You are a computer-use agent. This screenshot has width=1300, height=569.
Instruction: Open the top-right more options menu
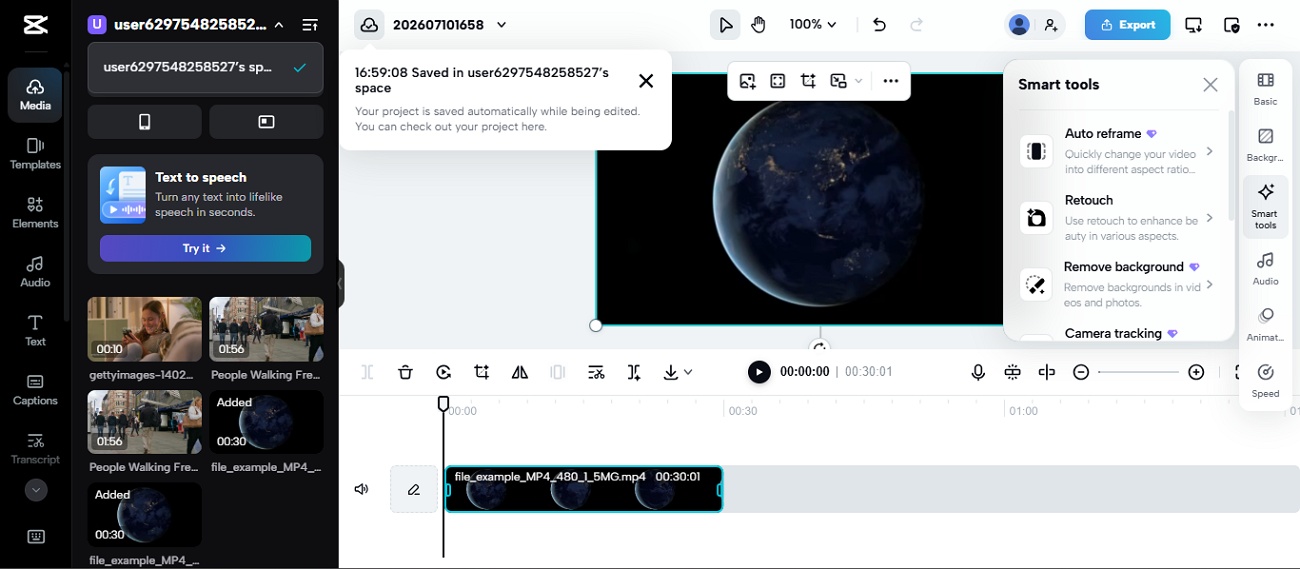click(x=1266, y=25)
